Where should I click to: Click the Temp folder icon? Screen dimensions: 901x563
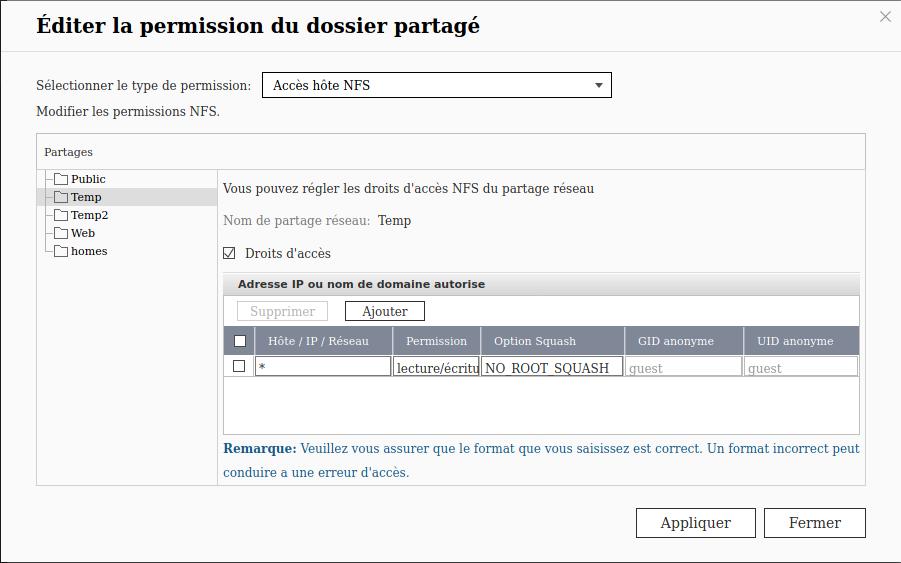[x=61, y=198]
